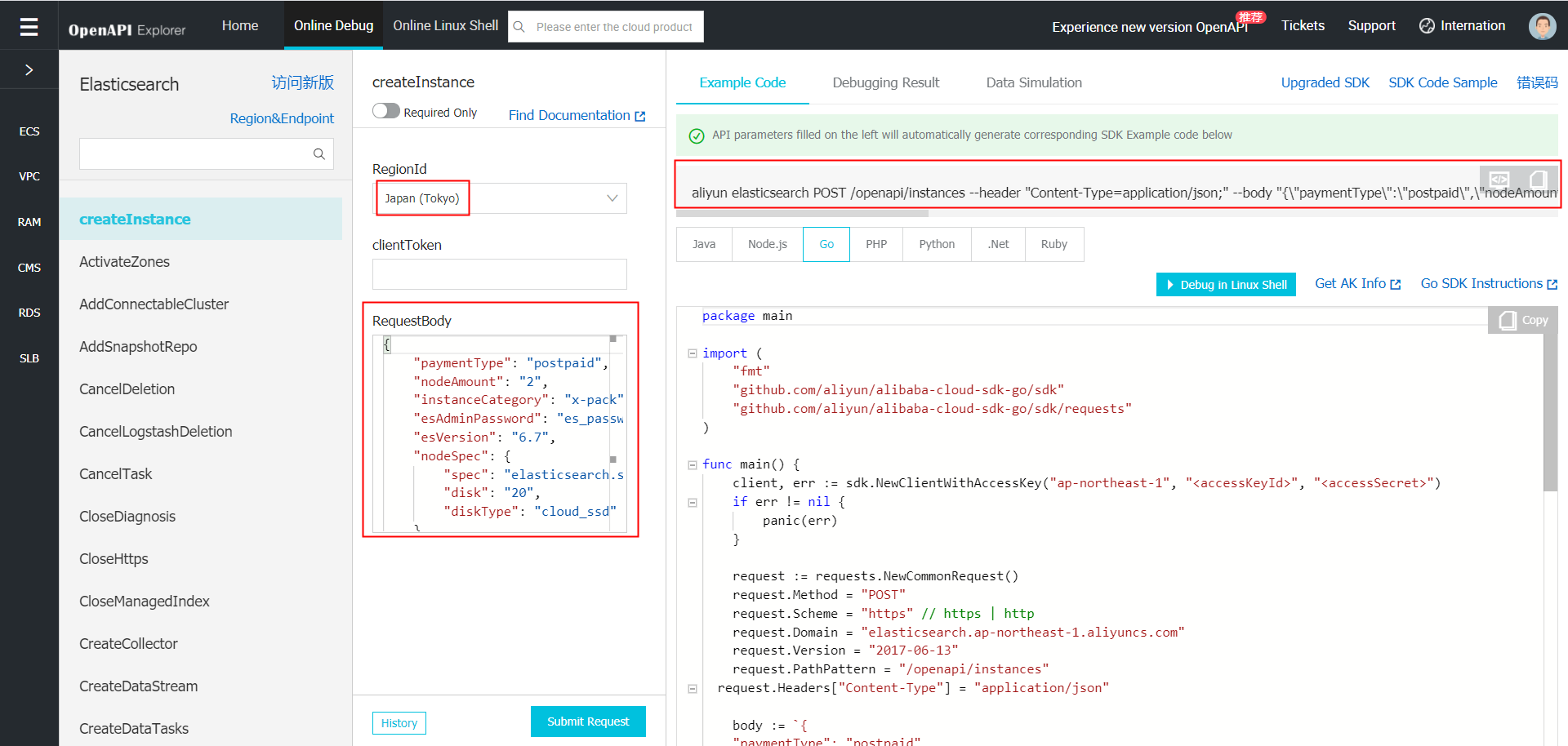Open SDK Code Sample link
The width and height of the screenshot is (1568, 746).
(1442, 82)
